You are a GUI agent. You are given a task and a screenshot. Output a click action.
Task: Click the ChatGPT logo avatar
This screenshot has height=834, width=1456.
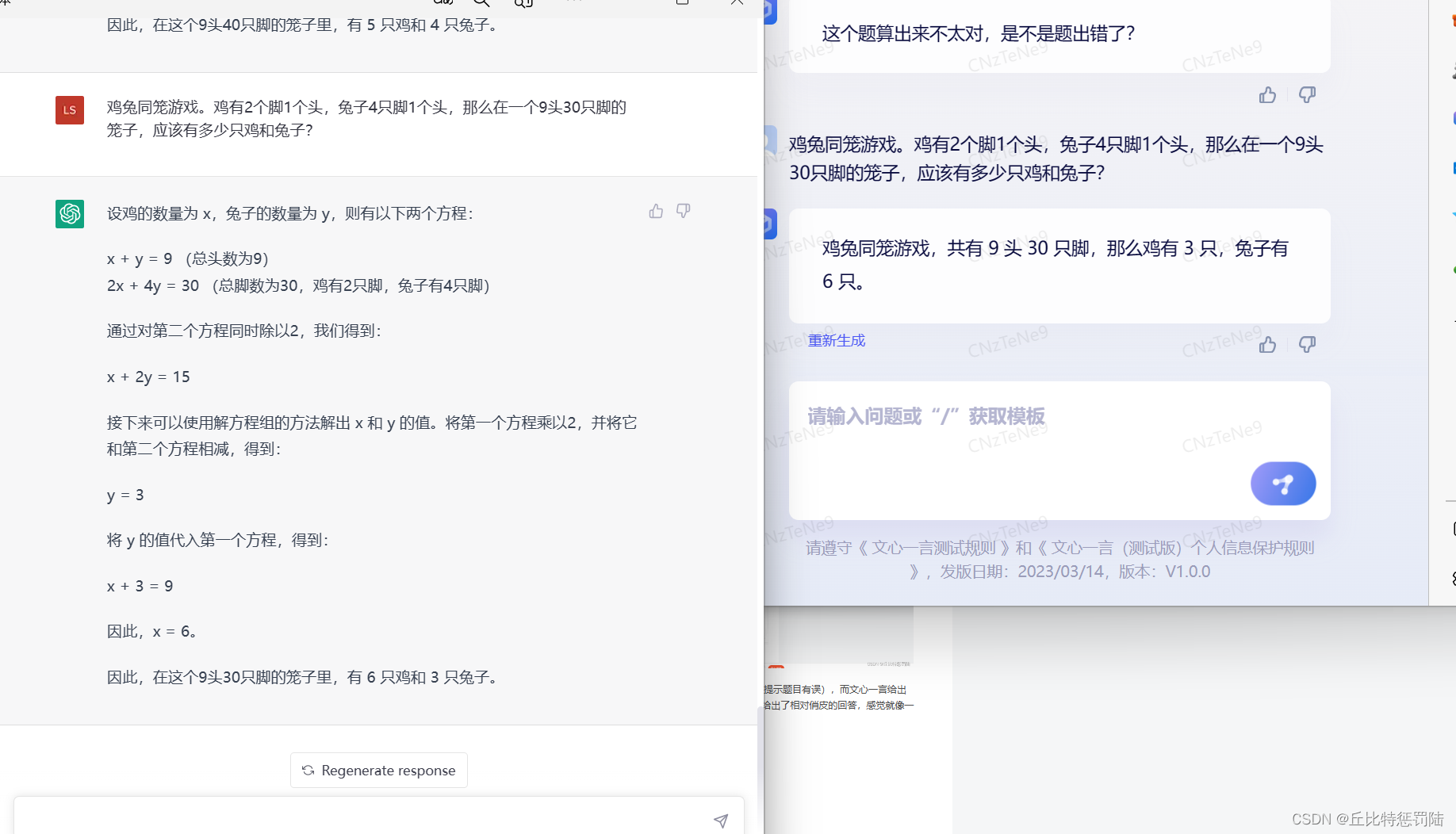point(70,213)
